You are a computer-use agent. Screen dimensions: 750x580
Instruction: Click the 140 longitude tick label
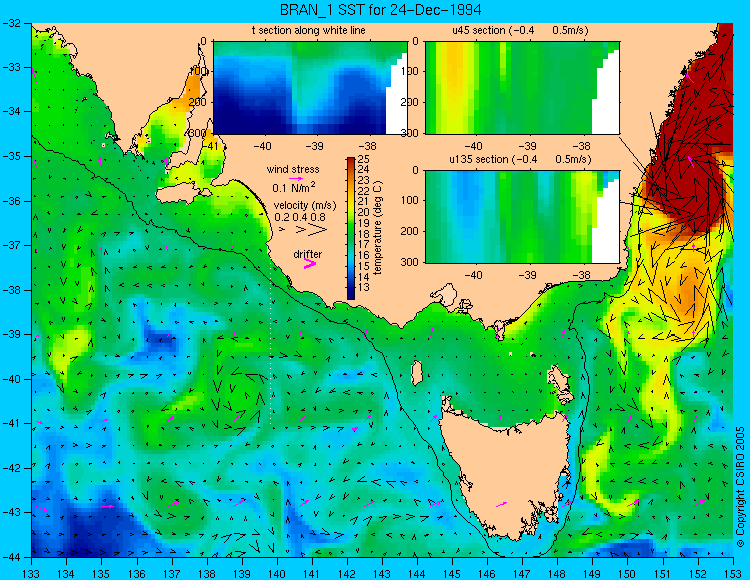[x=277, y=573]
